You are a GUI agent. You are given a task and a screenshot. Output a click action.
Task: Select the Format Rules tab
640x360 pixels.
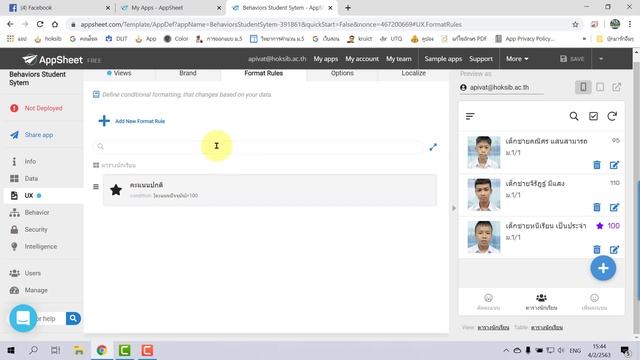point(263,73)
